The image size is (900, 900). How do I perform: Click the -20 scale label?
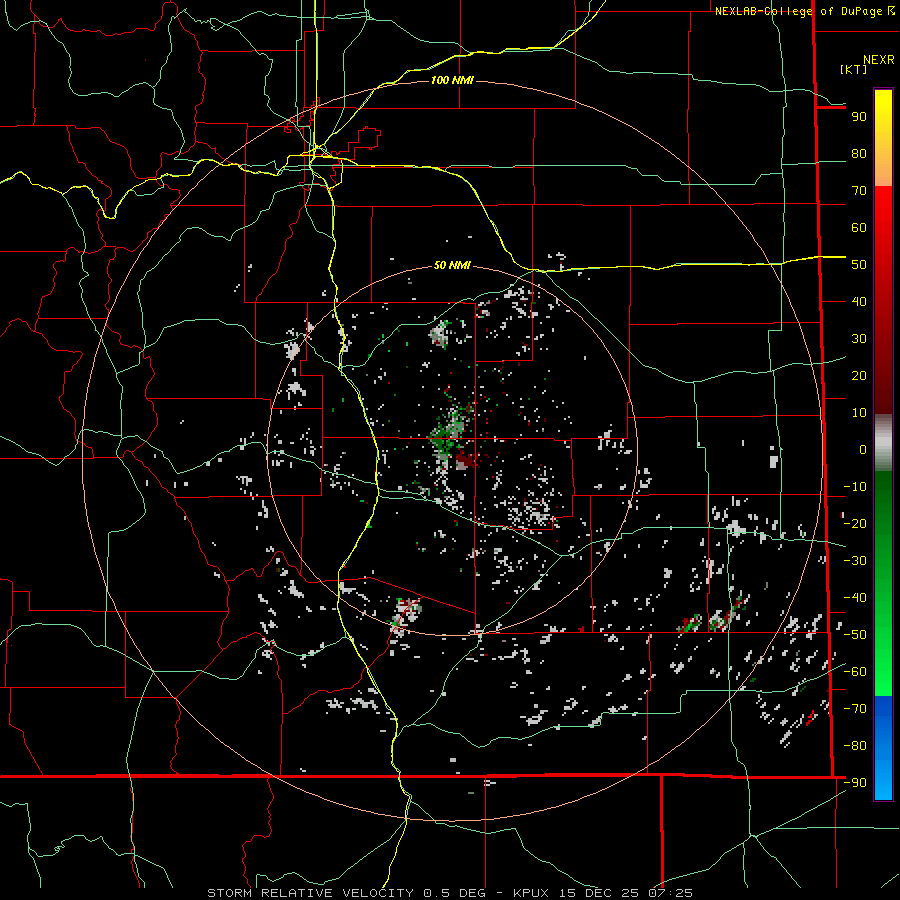[x=855, y=524]
